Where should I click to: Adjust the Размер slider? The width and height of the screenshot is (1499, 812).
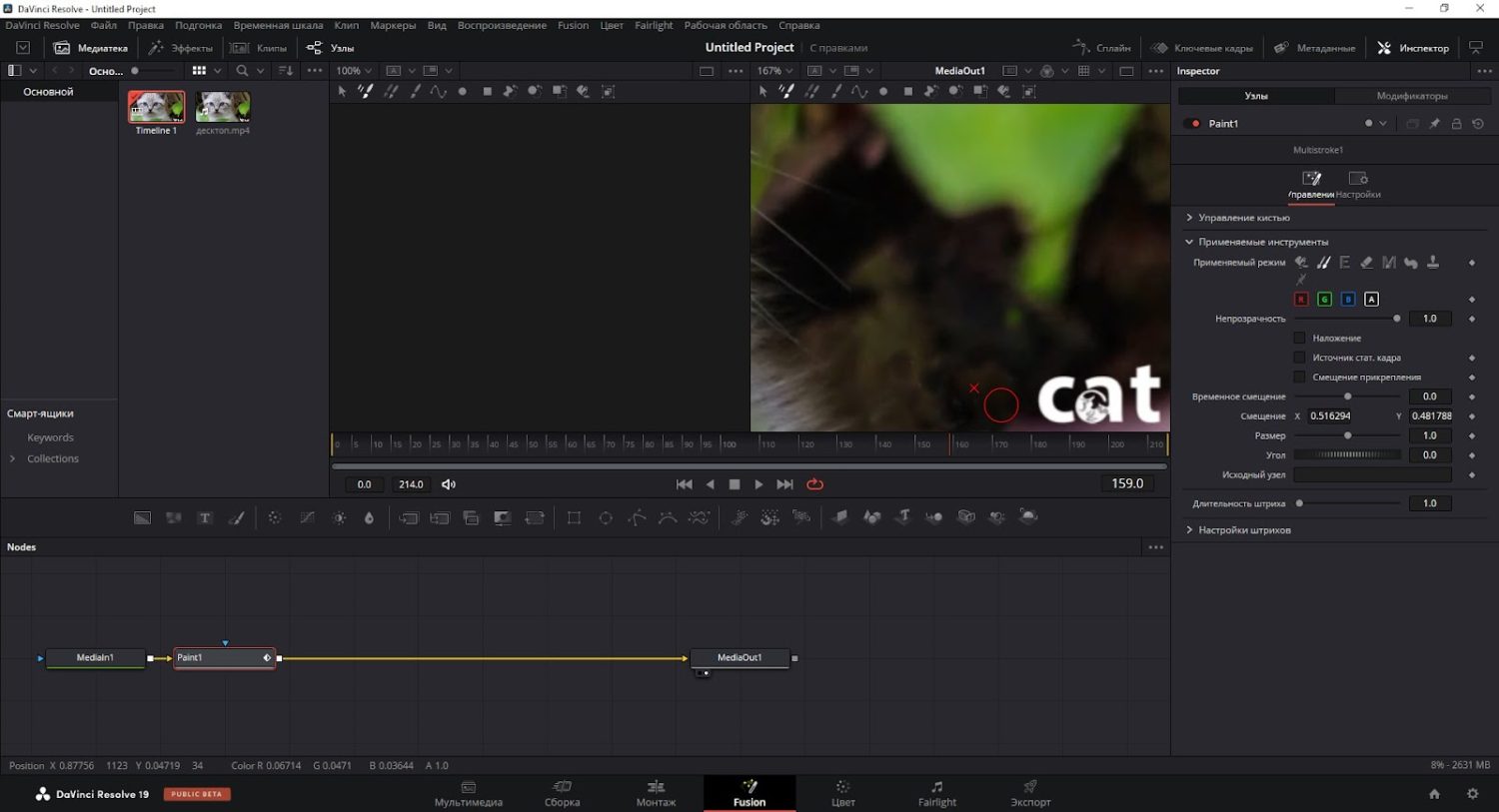(x=1347, y=435)
